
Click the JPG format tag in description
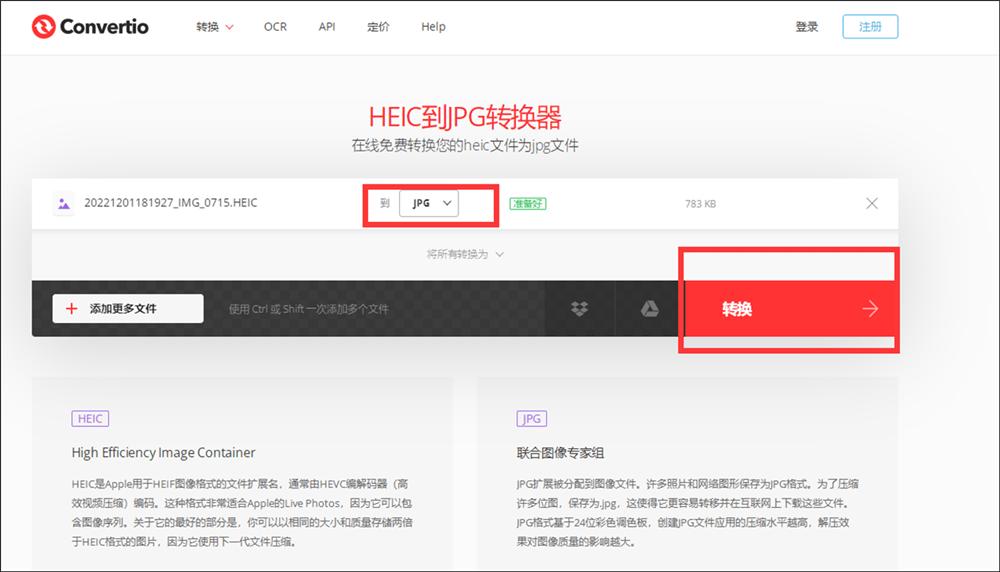pos(531,419)
